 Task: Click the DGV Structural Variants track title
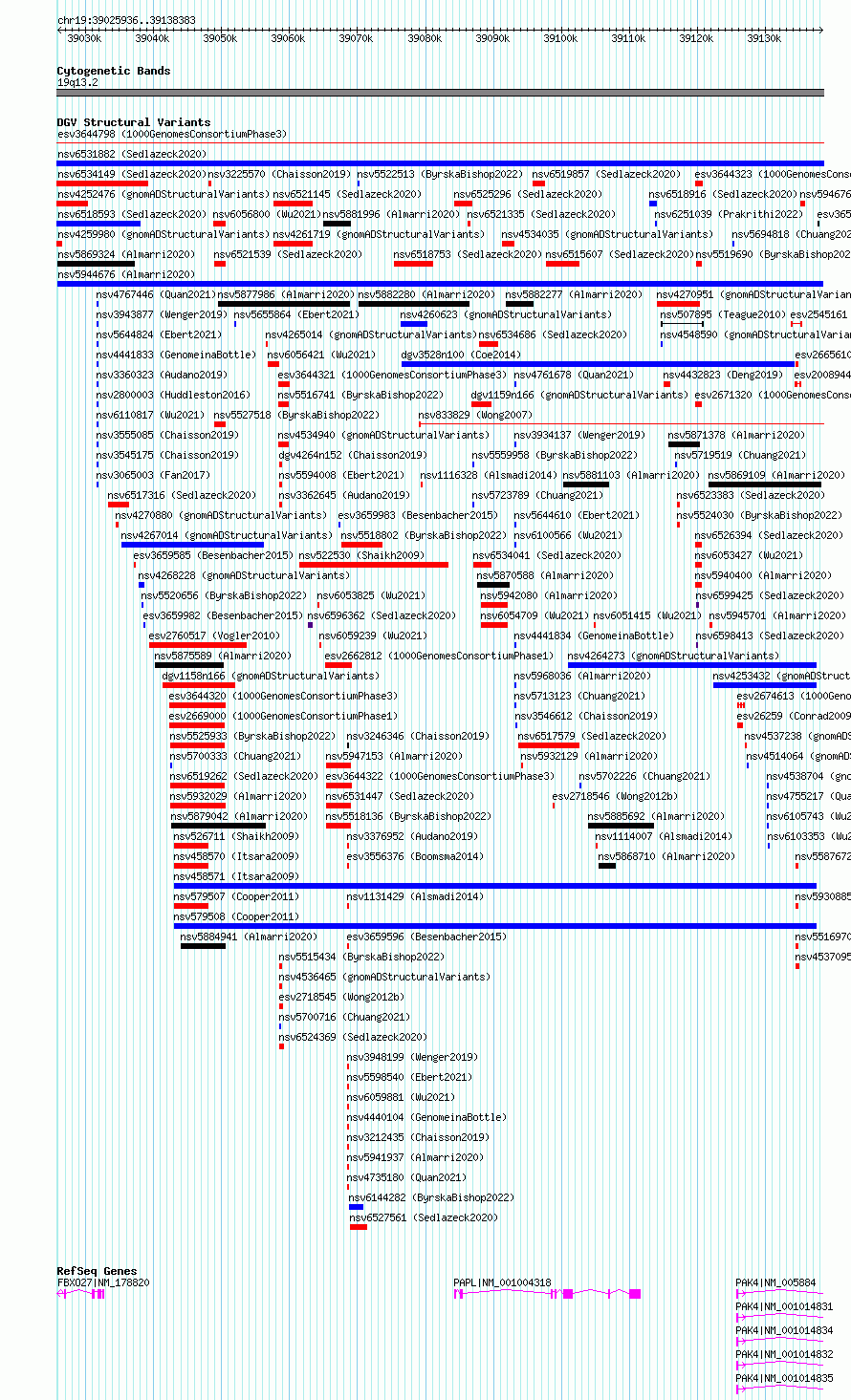[x=134, y=122]
